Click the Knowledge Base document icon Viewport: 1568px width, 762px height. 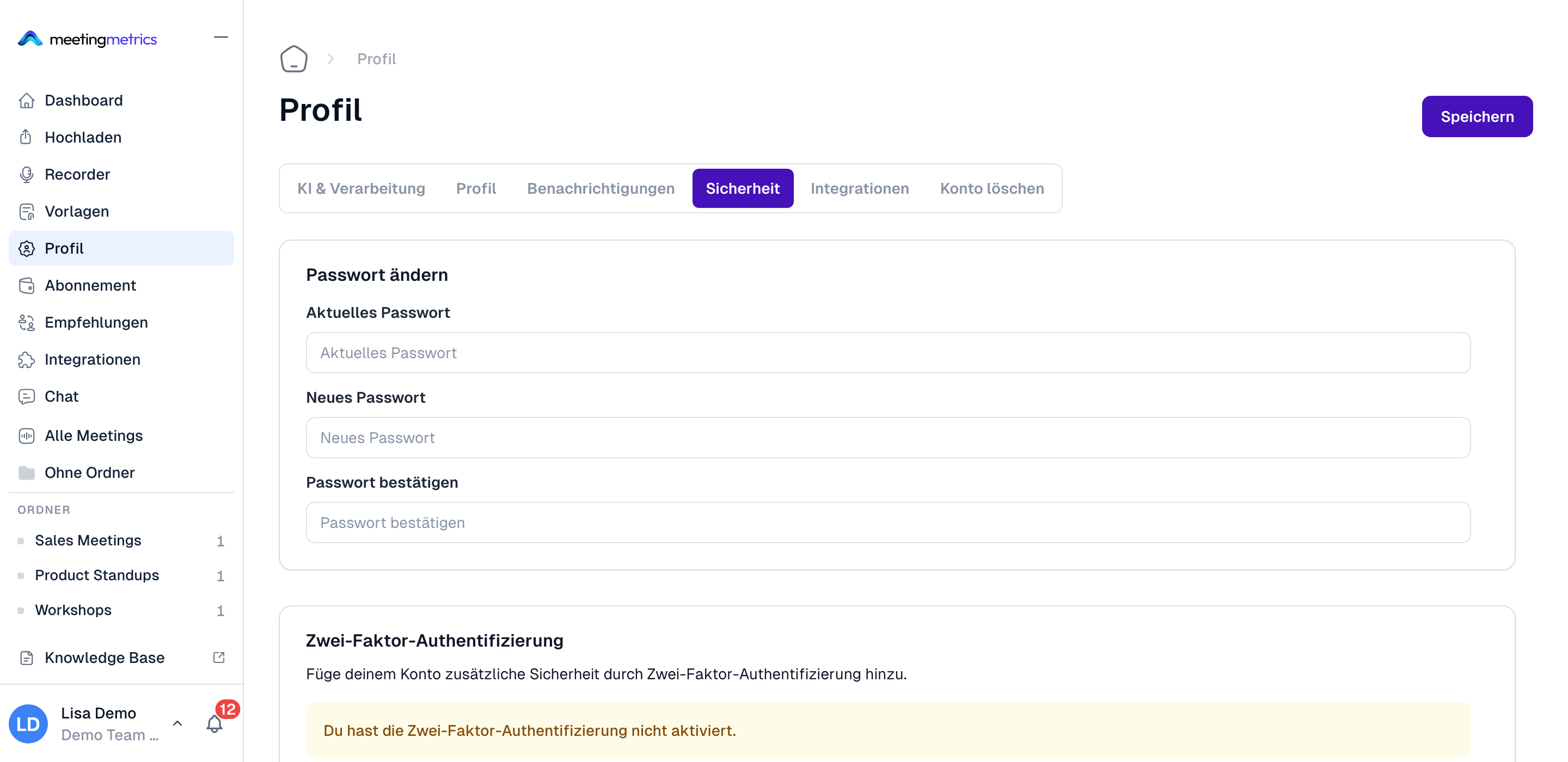[26, 658]
